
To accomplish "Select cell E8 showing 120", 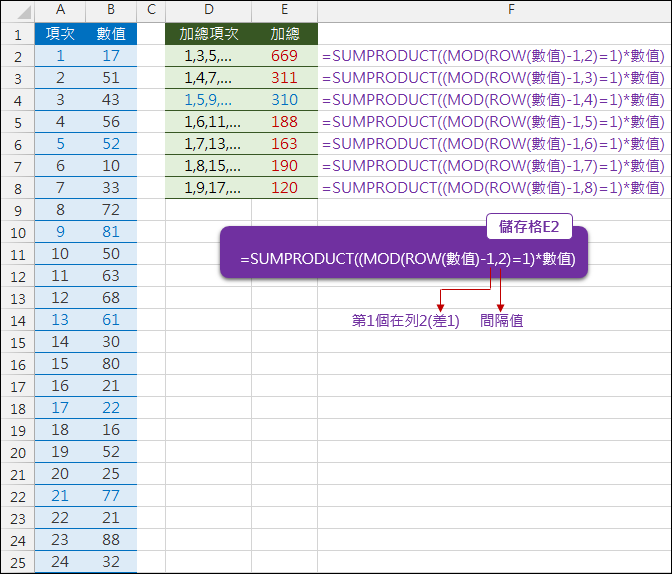I will [x=285, y=188].
